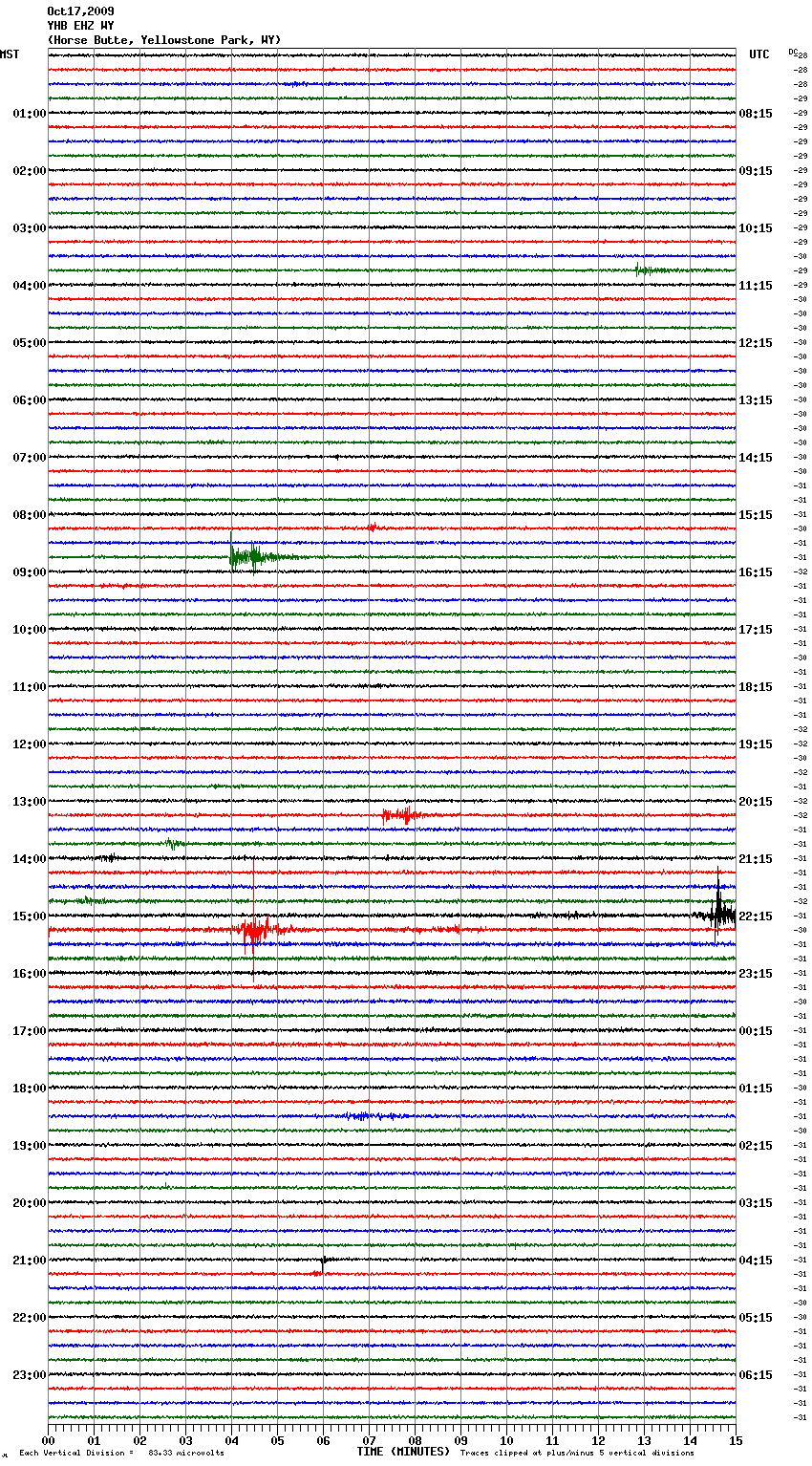Click the minute 03 tick on bottom axis

(185, 1440)
